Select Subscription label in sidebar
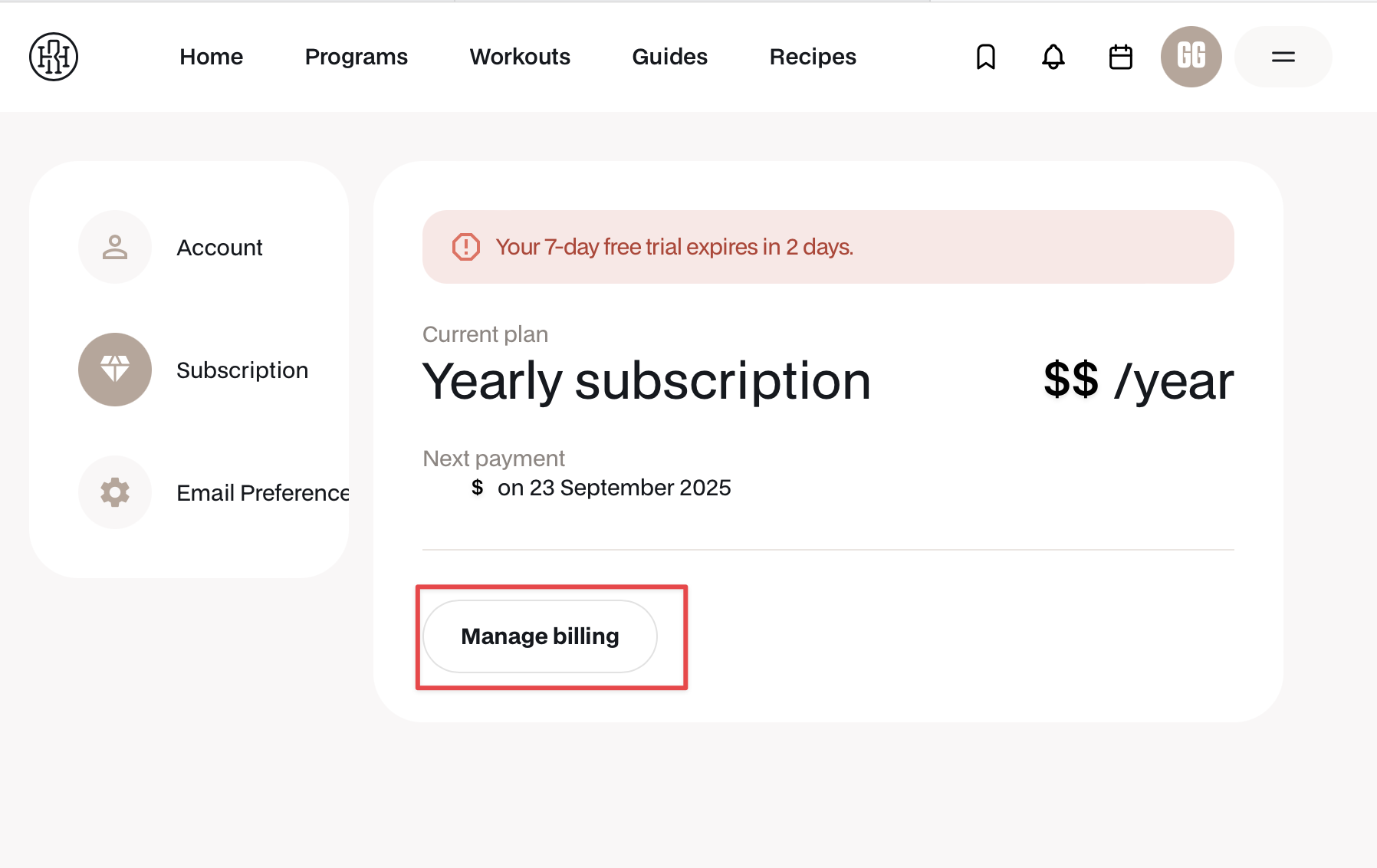The width and height of the screenshot is (1377, 868). 242,370
